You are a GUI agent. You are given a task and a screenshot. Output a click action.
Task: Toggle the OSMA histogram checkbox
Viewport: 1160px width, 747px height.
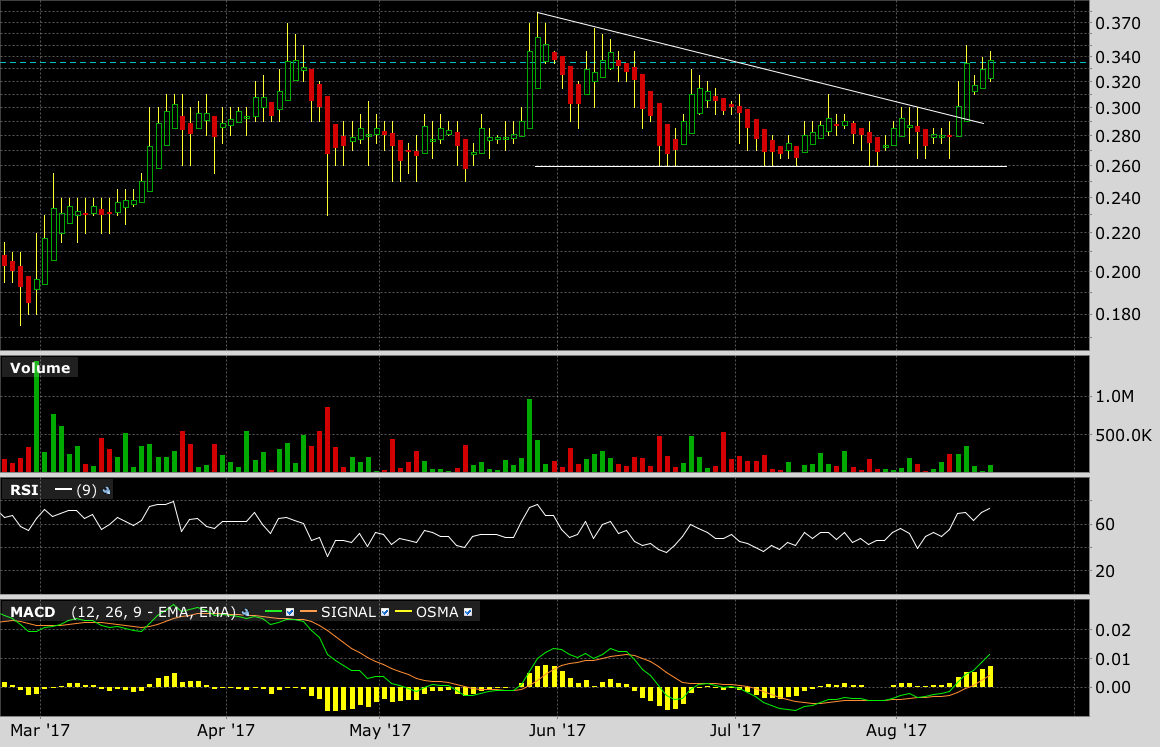pyautogui.click(x=468, y=612)
